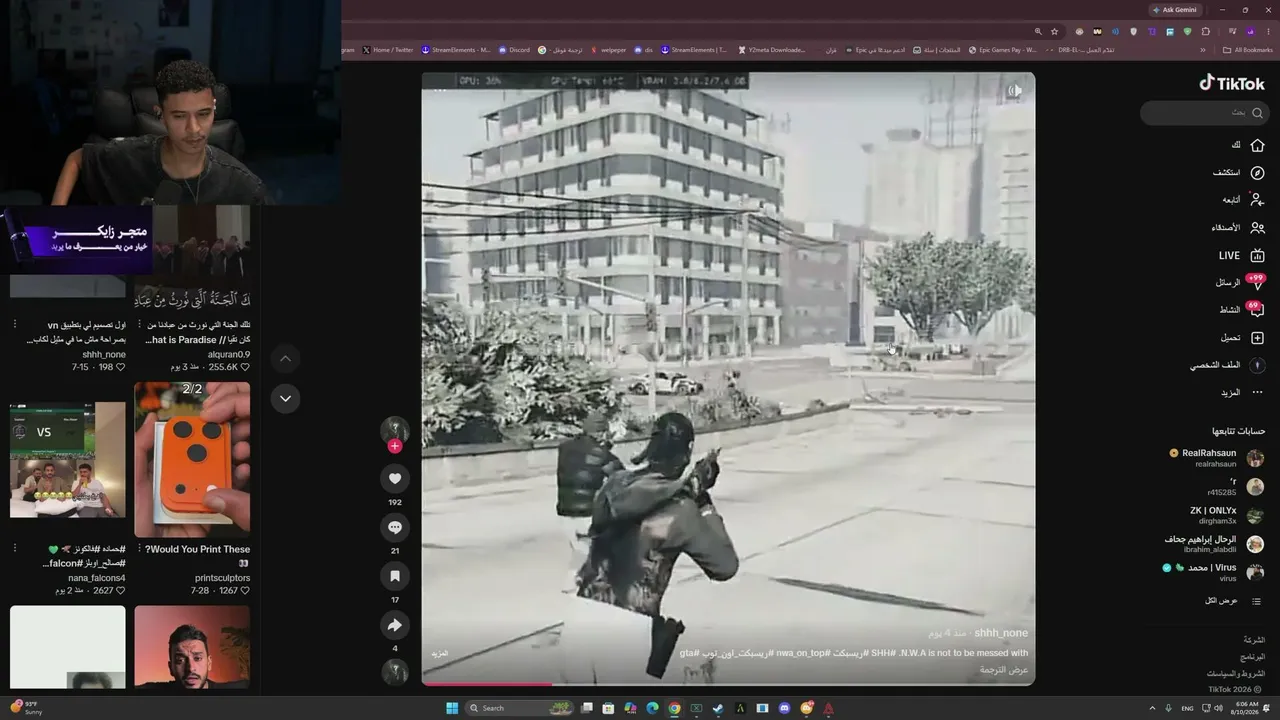Open Steam from the Windows taskbar
This screenshot has width=1280, height=720.
[719, 708]
